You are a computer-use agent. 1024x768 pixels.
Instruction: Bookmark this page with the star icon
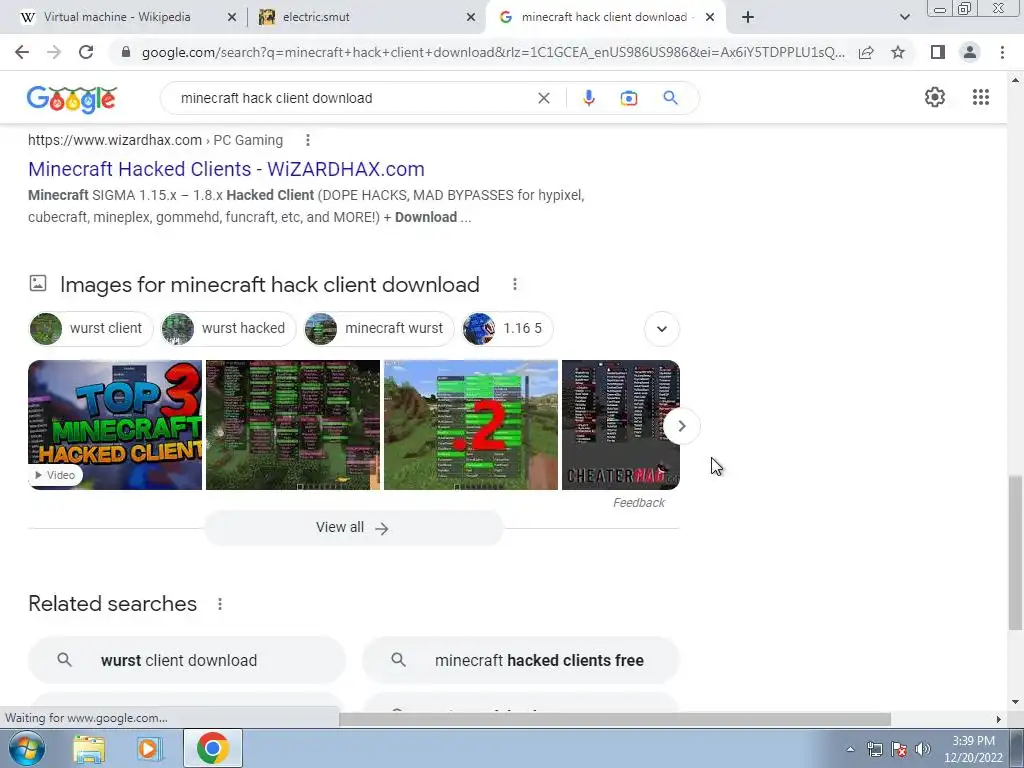click(898, 52)
